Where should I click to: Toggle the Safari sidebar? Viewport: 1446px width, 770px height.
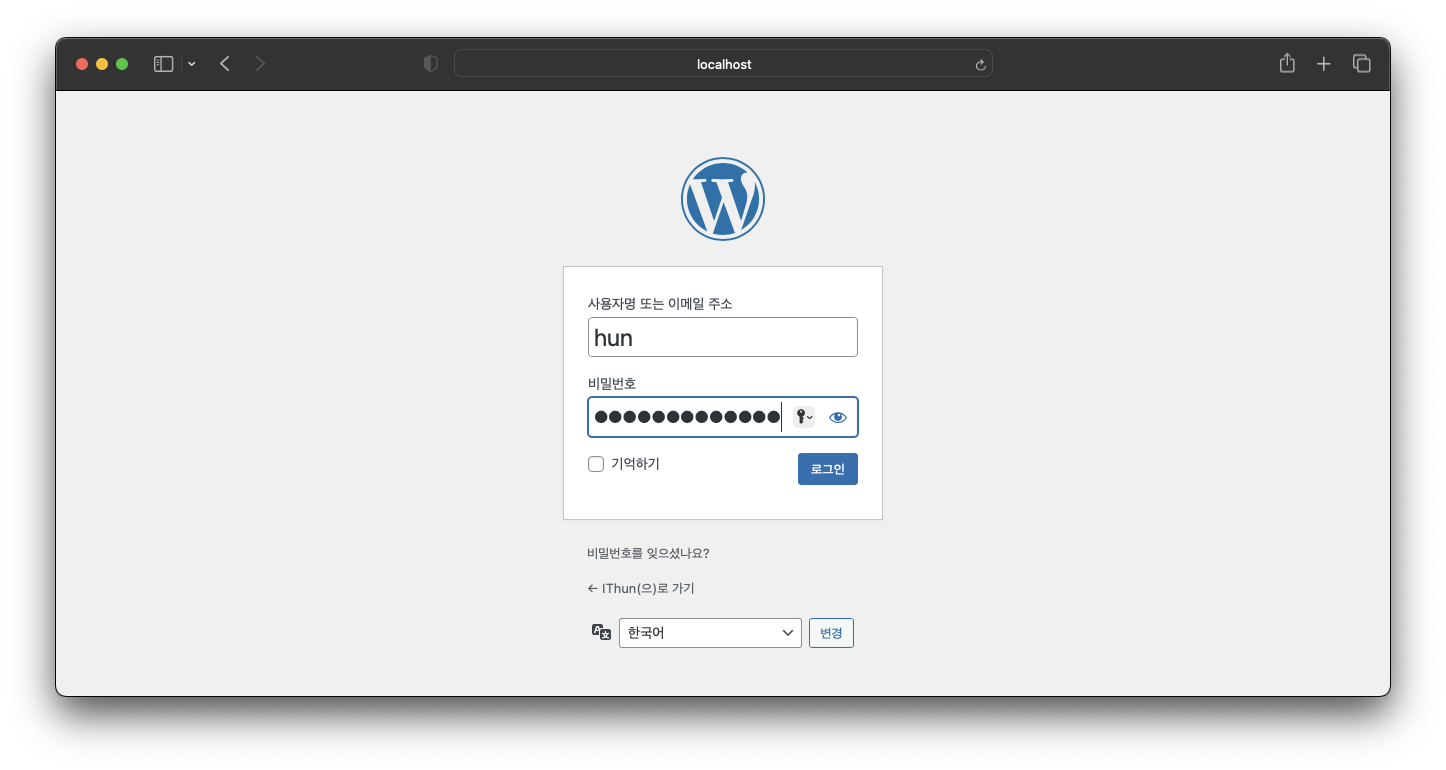(164, 64)
